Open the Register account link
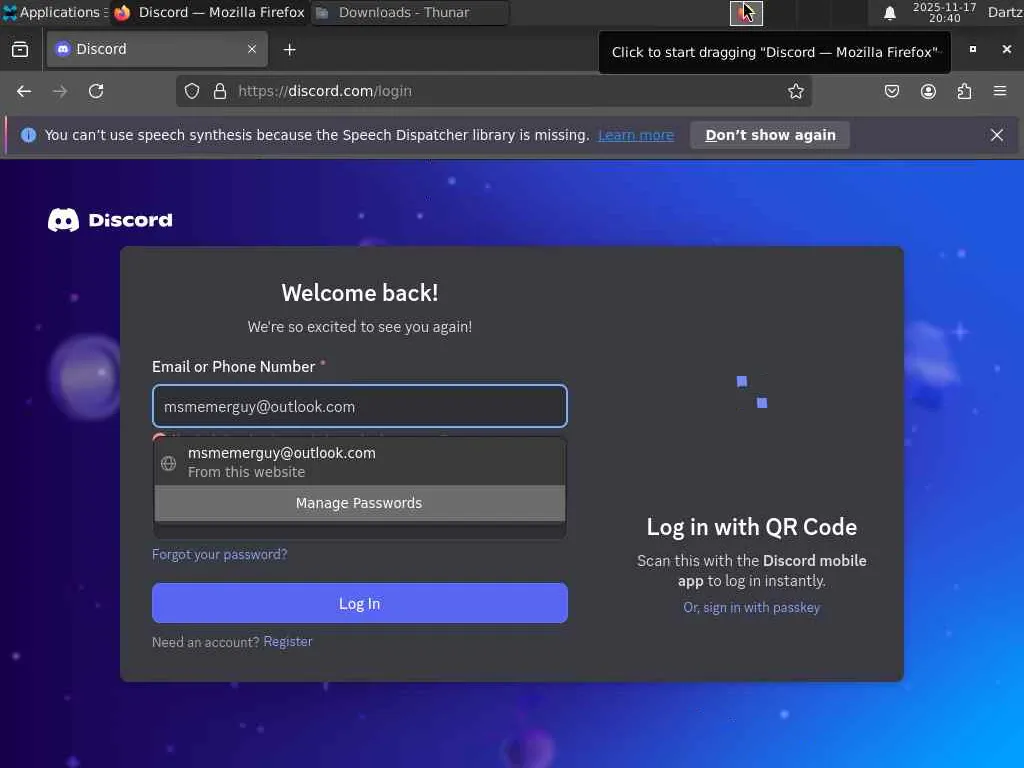This screenshot has height=768, width=1024. tap(288, 641)
